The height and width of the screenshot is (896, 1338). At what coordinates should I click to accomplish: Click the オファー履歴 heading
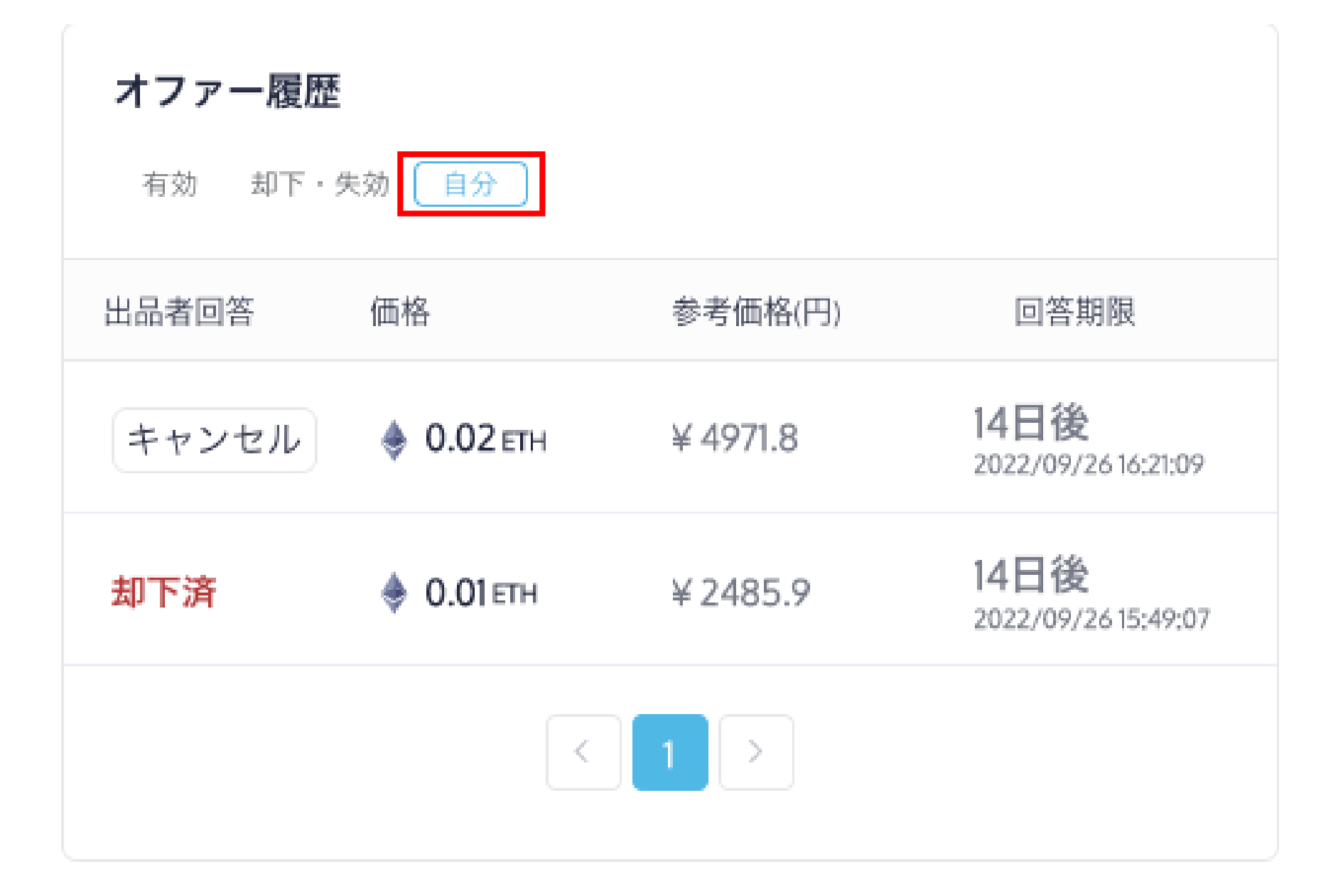(x=227, y=92)
